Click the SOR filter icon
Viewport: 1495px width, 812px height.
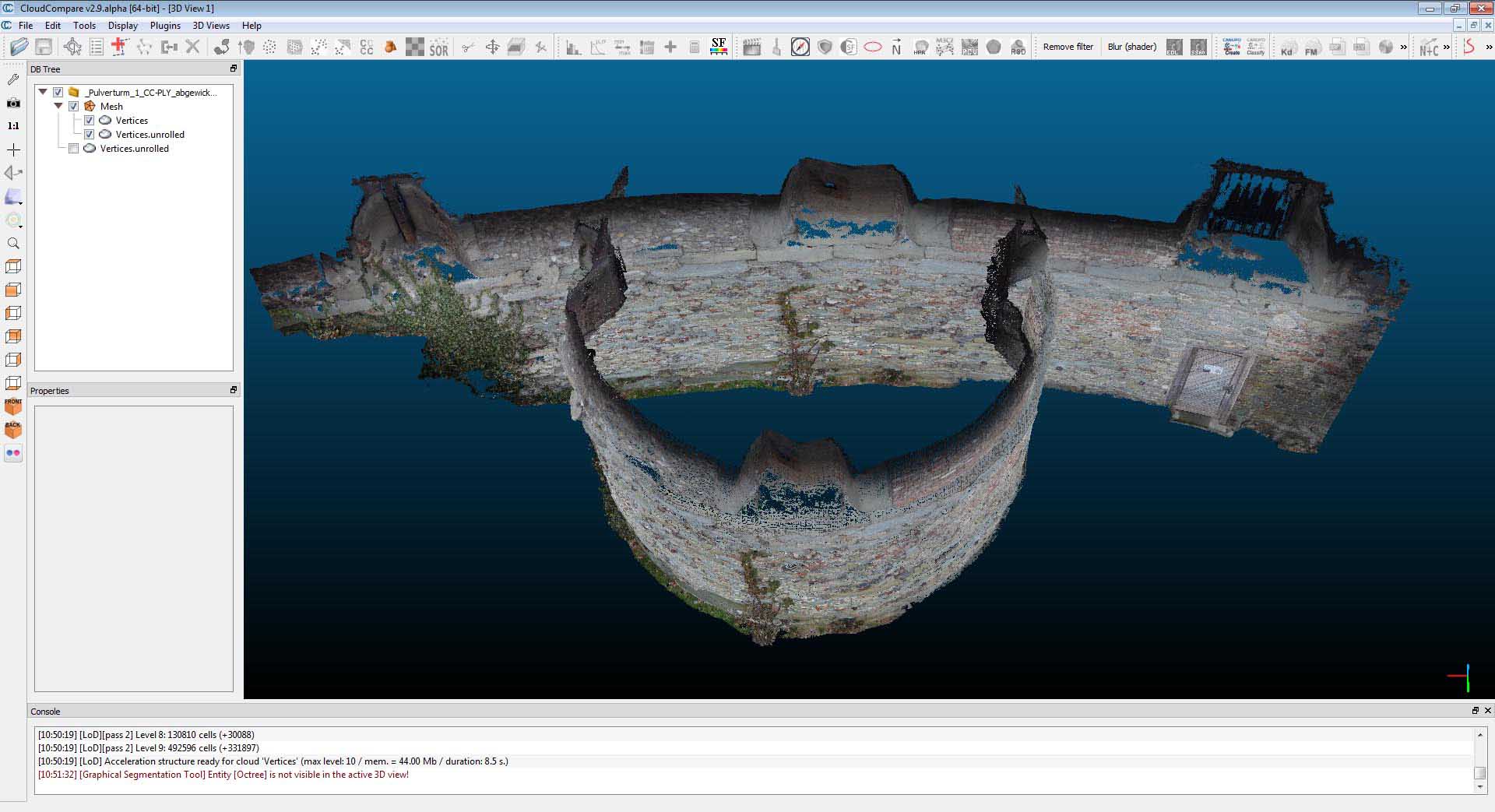[439, 47]
